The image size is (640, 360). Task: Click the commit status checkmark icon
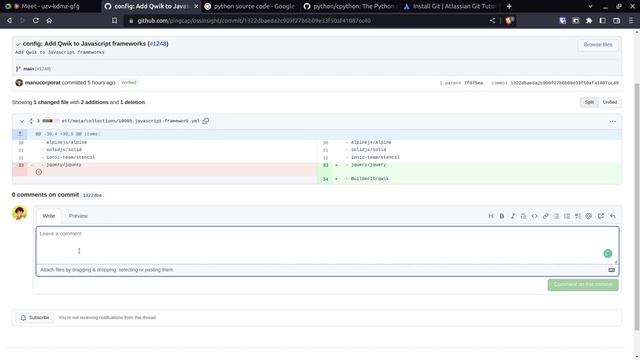pyautogui.click(x=18, y=44)
